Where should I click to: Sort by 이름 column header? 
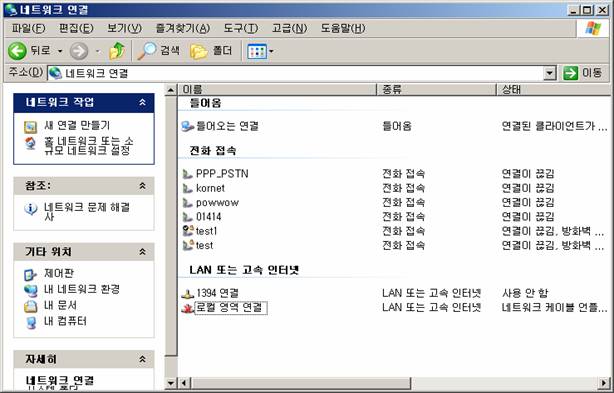(277, 90)
